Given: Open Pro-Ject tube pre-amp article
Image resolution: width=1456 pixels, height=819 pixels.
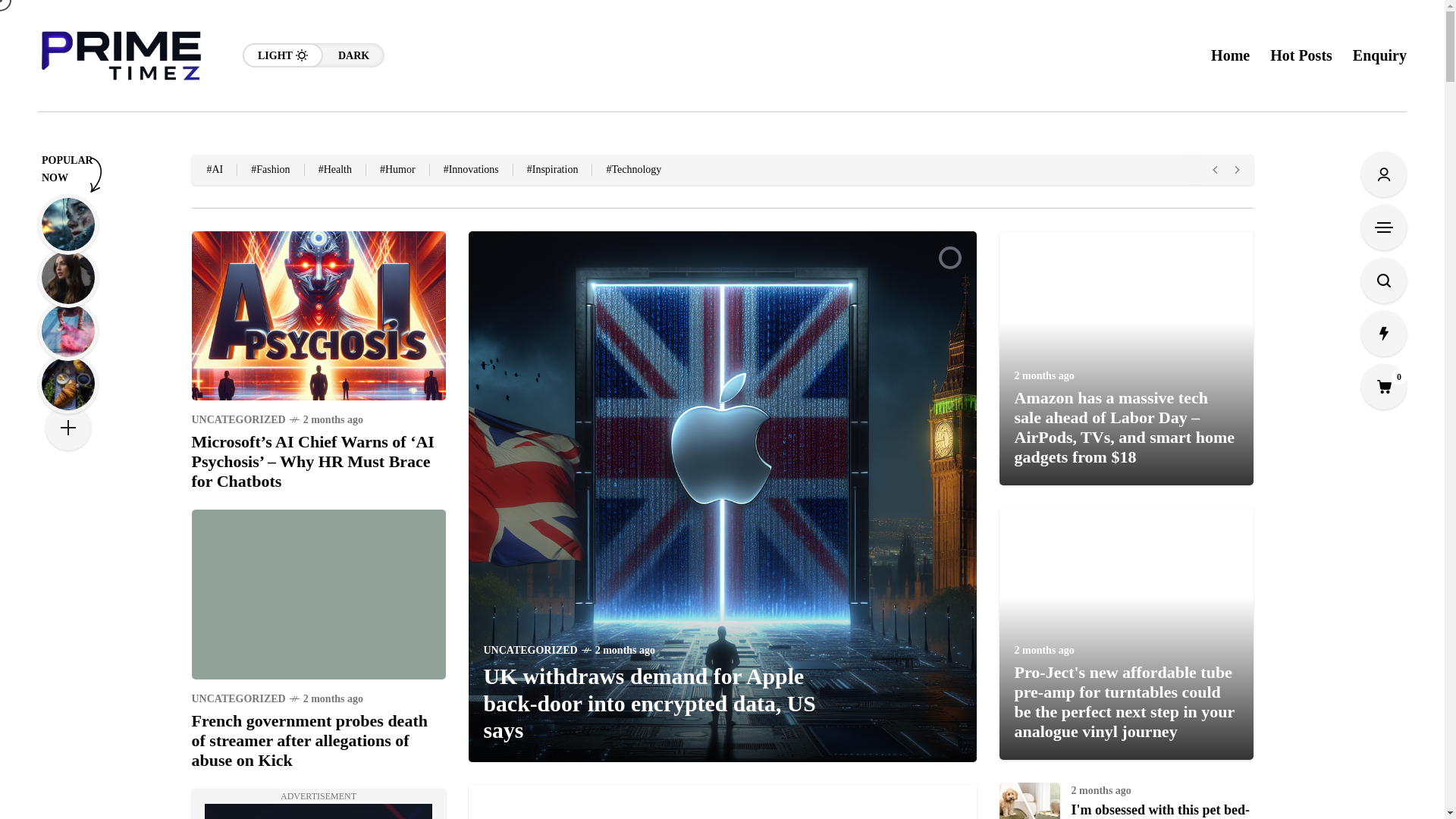Looking at the screenshot, I should [1124, 702].
